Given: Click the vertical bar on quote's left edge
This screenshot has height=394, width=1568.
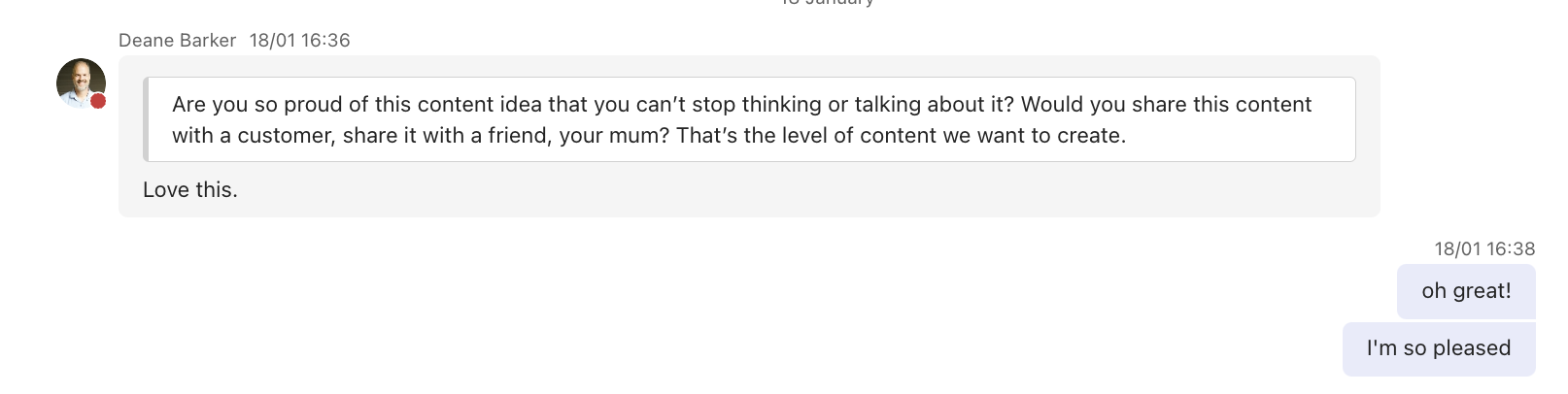Looking at the screenshot, I should 146,119.
